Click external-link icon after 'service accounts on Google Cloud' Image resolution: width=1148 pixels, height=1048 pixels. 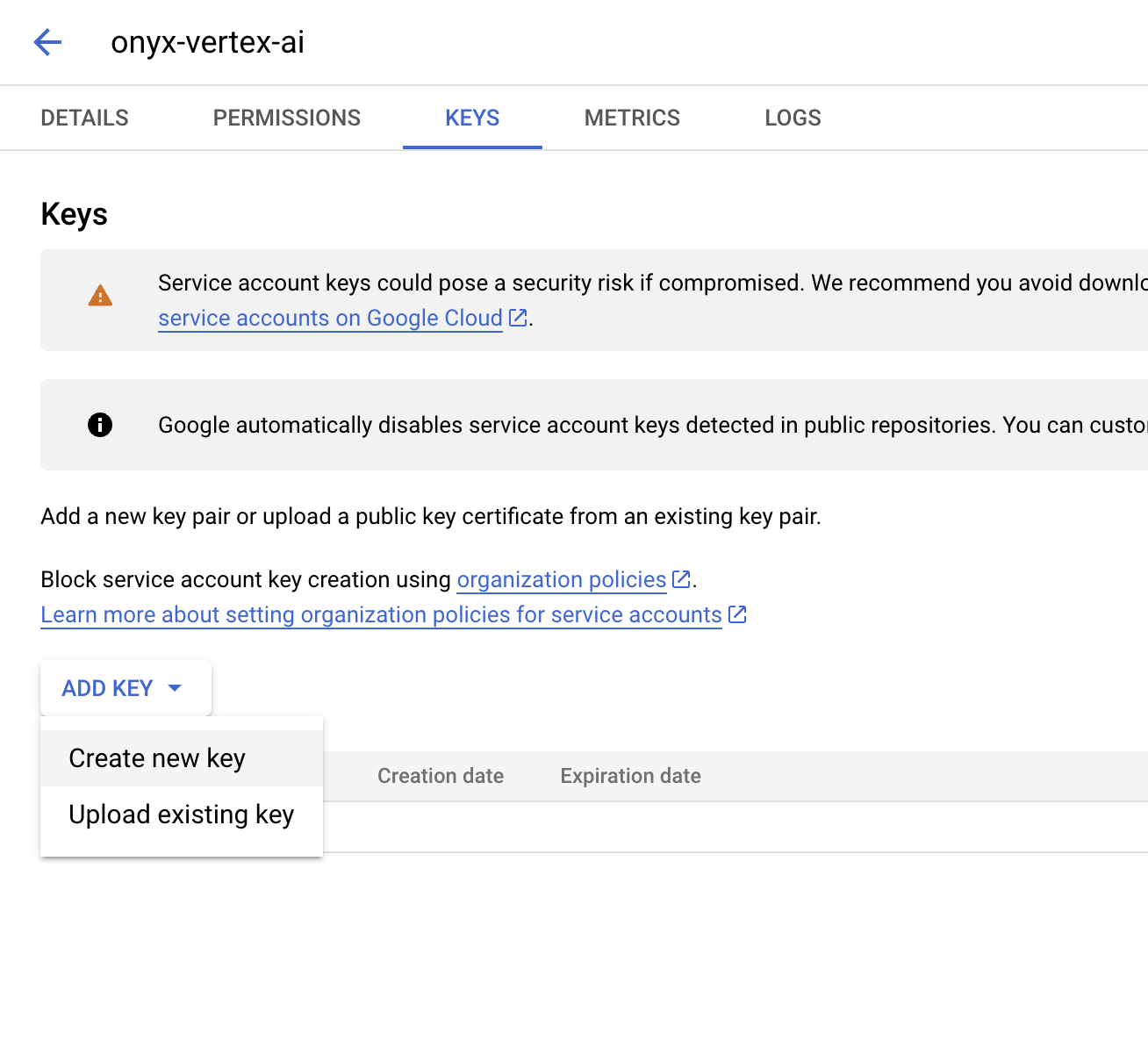[x=518, y=318]
